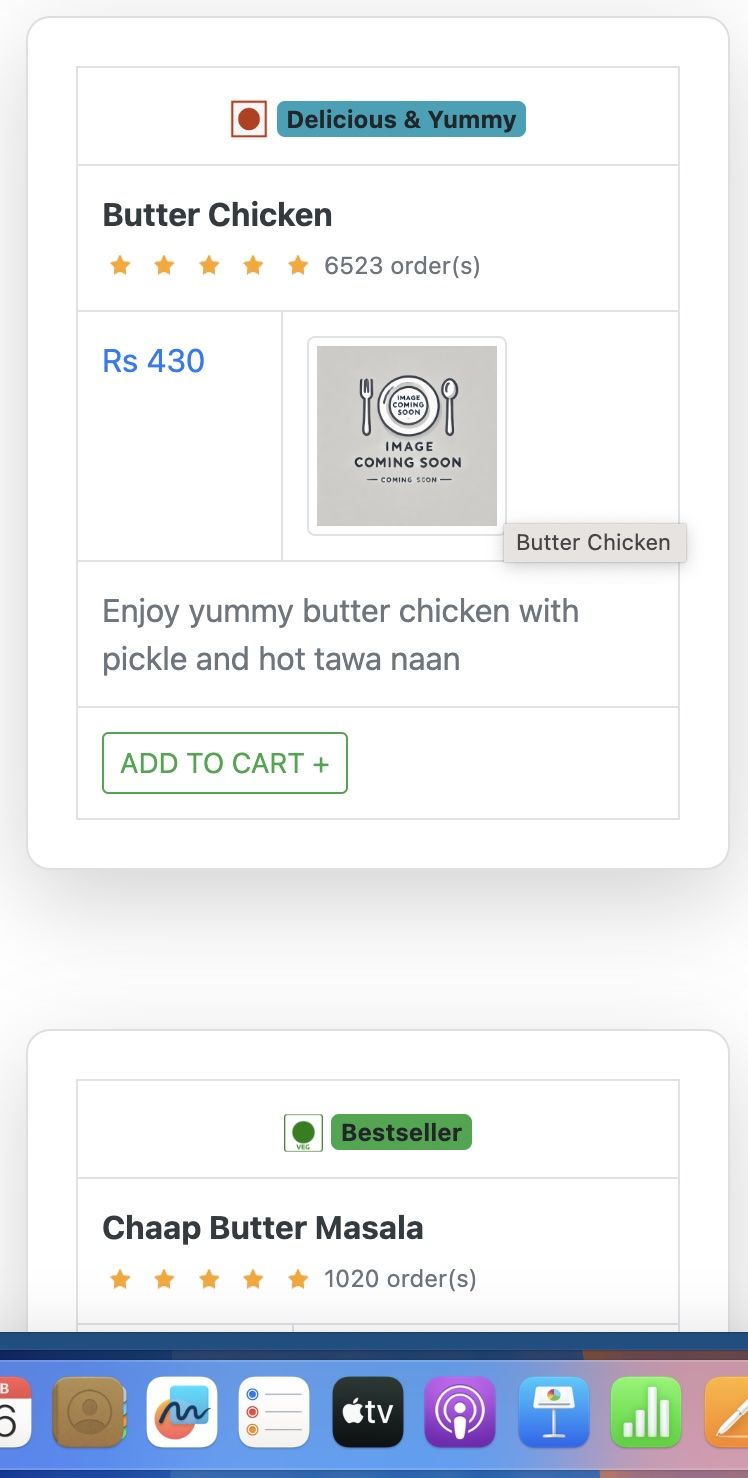
Task: Click the first Butter Chicken rating star
Action: pyautogui.click(x=120, y=266)
